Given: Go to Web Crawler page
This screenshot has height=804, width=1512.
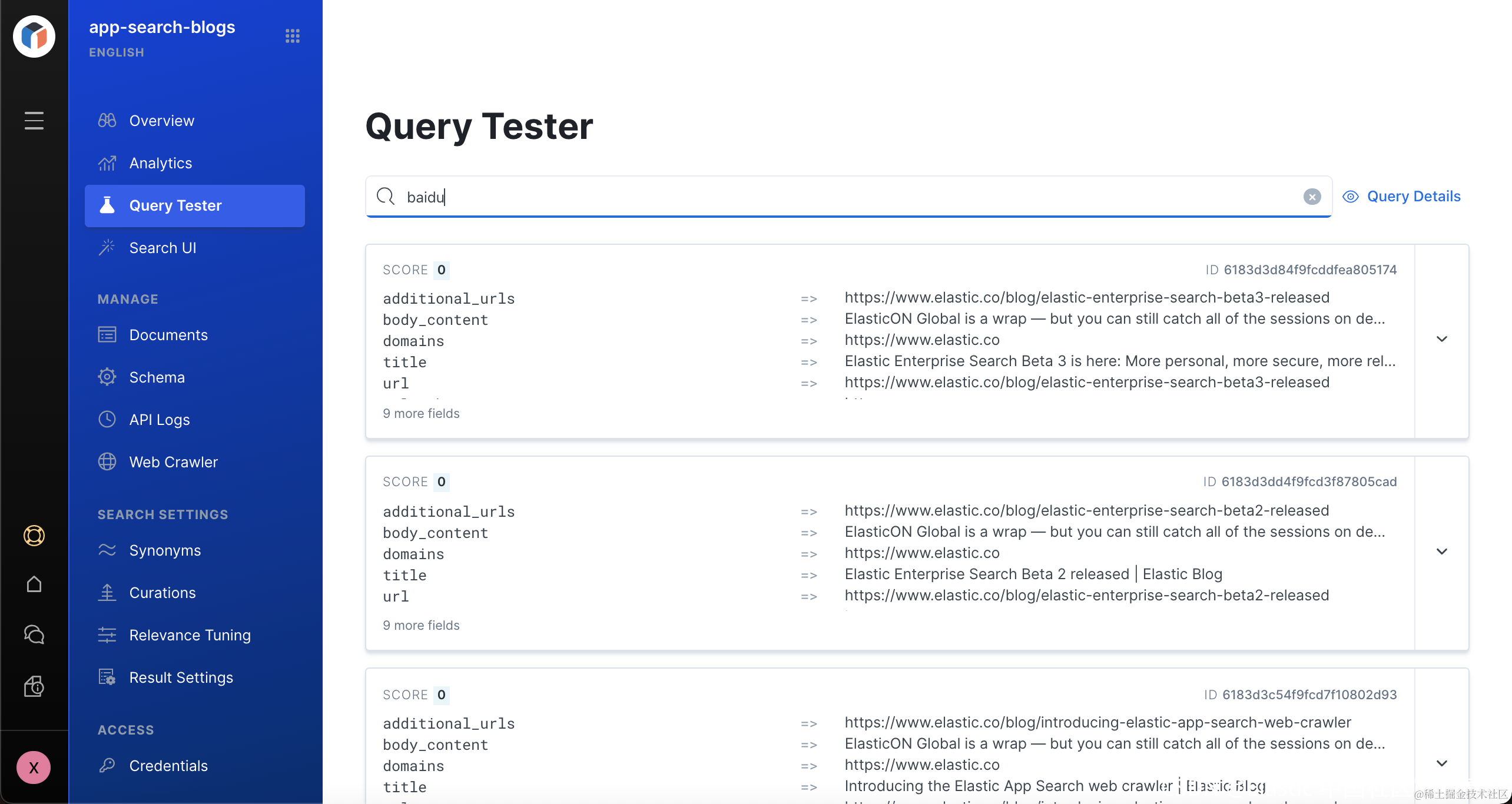Looking at the screenshot, I should [x=173, y=462].
